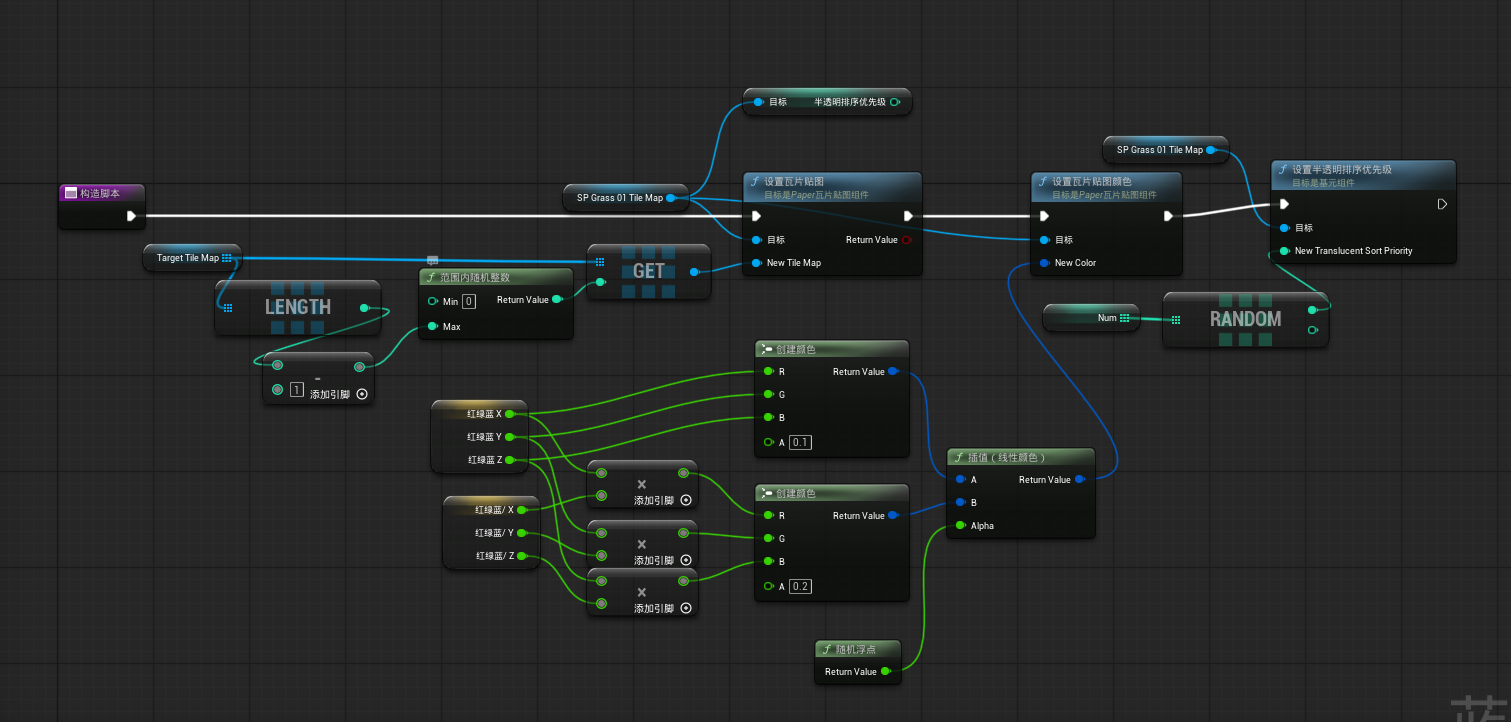Open comment bubble above 范围内随机整数 node
This screenshot has width=1511, height=722.
[x=432, y=260]
